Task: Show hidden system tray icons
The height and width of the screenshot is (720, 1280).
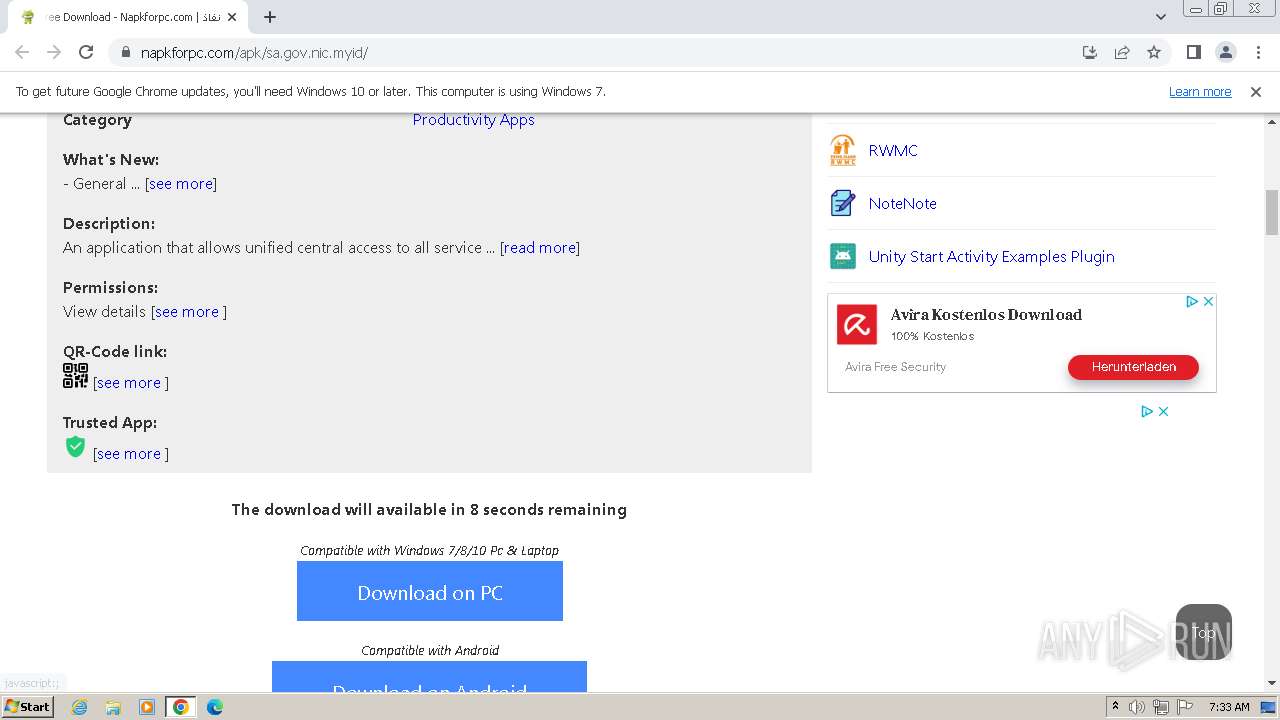Action: [x=1115, y=707]
